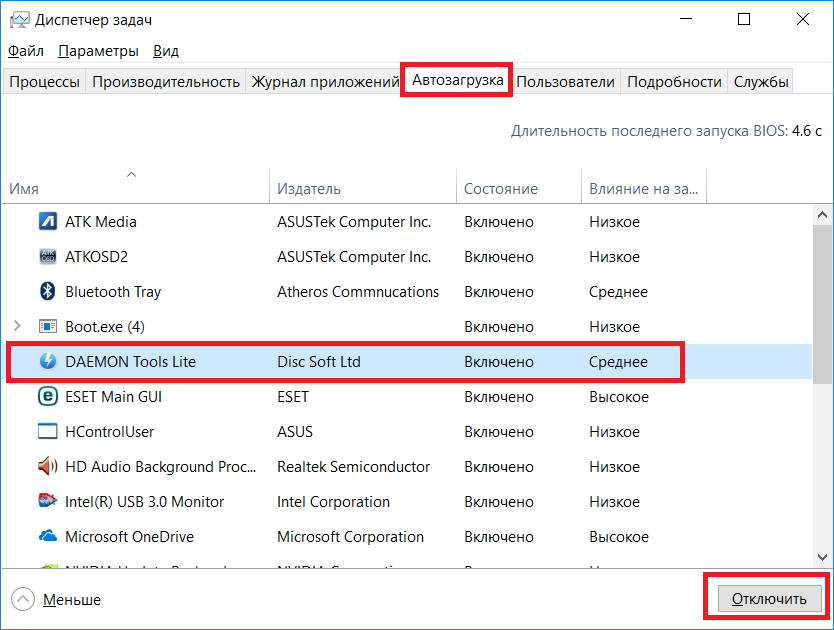Click Высокое impact in the ESET row
The image size is (834, 630).
(619, 397)
